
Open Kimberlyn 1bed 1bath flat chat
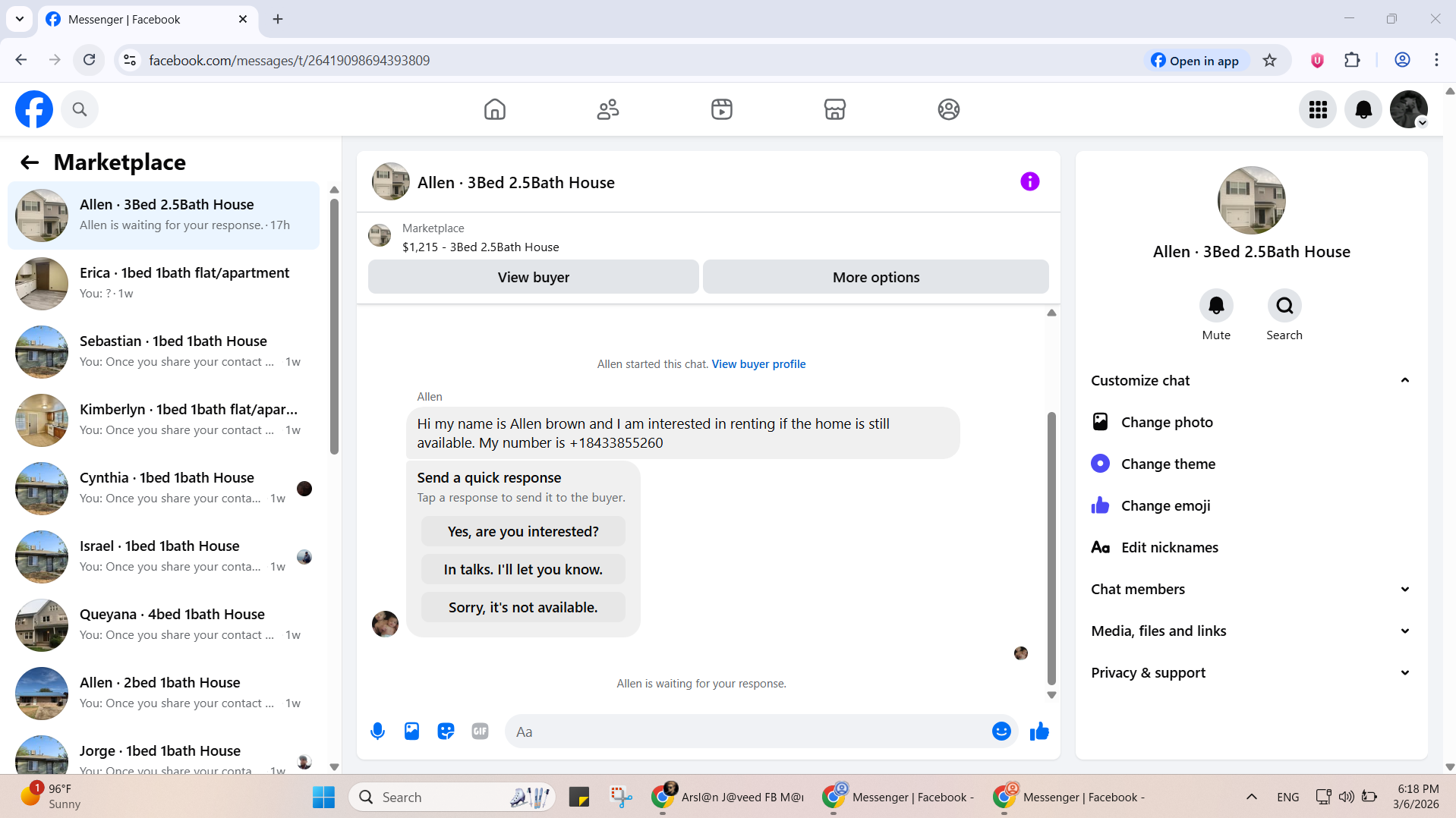pyautogui.click(x=163, y=420)
